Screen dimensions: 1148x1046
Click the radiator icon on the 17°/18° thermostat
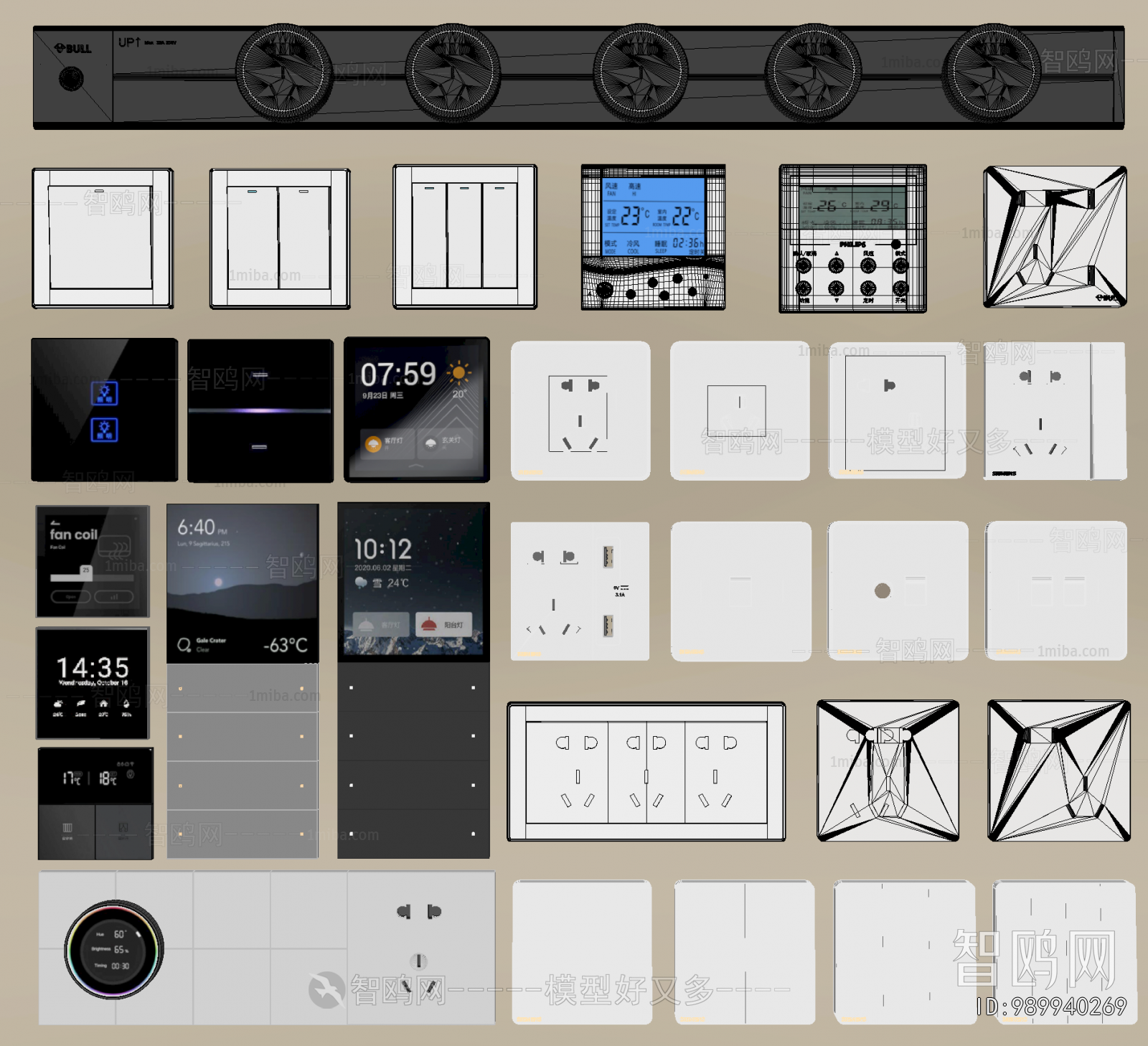tap(67, 829)
